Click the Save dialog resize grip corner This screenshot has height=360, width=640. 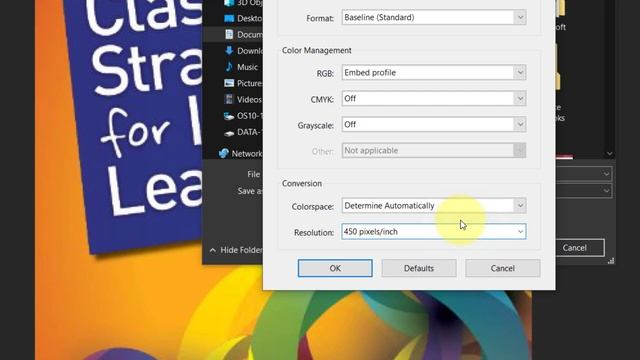(x=611, y=261)
